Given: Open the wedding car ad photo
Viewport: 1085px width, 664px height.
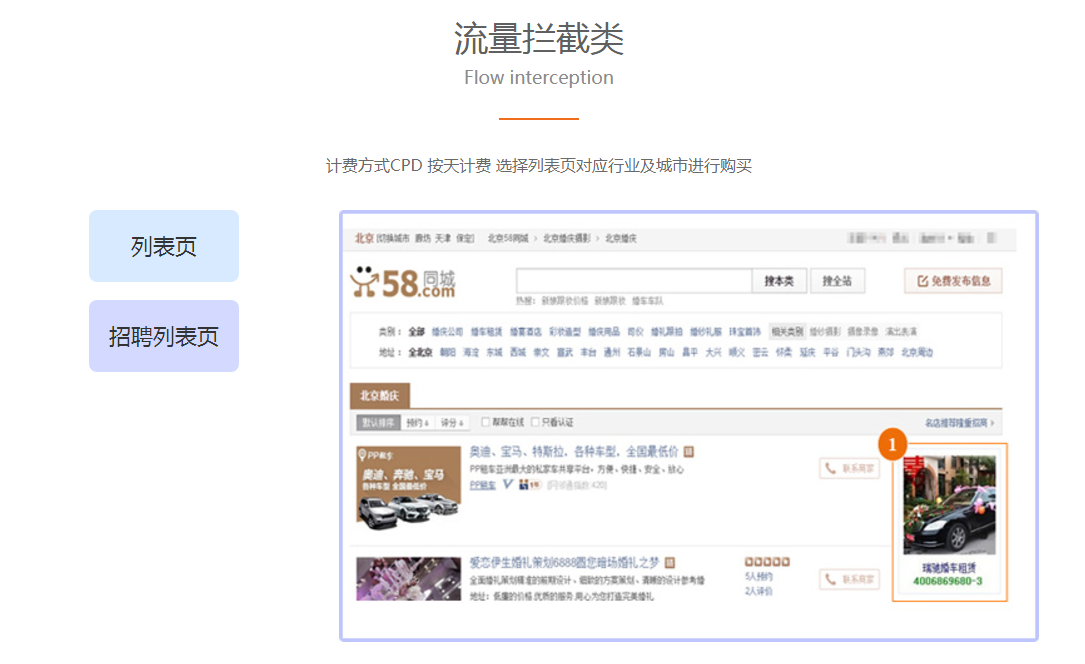Looking at the screenshot, I should (949, 505).
